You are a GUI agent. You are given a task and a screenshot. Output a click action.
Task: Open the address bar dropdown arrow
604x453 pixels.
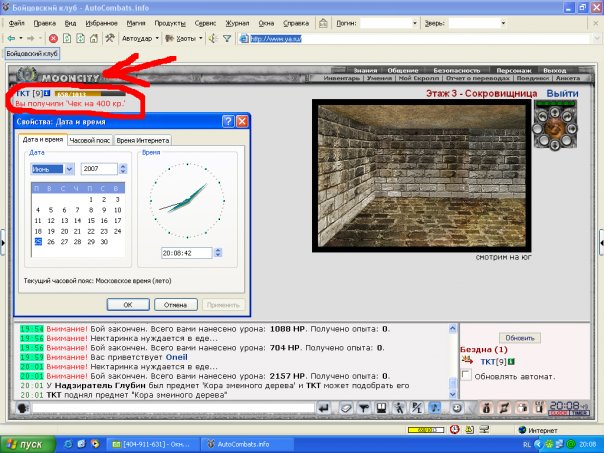tap(597, 38)
